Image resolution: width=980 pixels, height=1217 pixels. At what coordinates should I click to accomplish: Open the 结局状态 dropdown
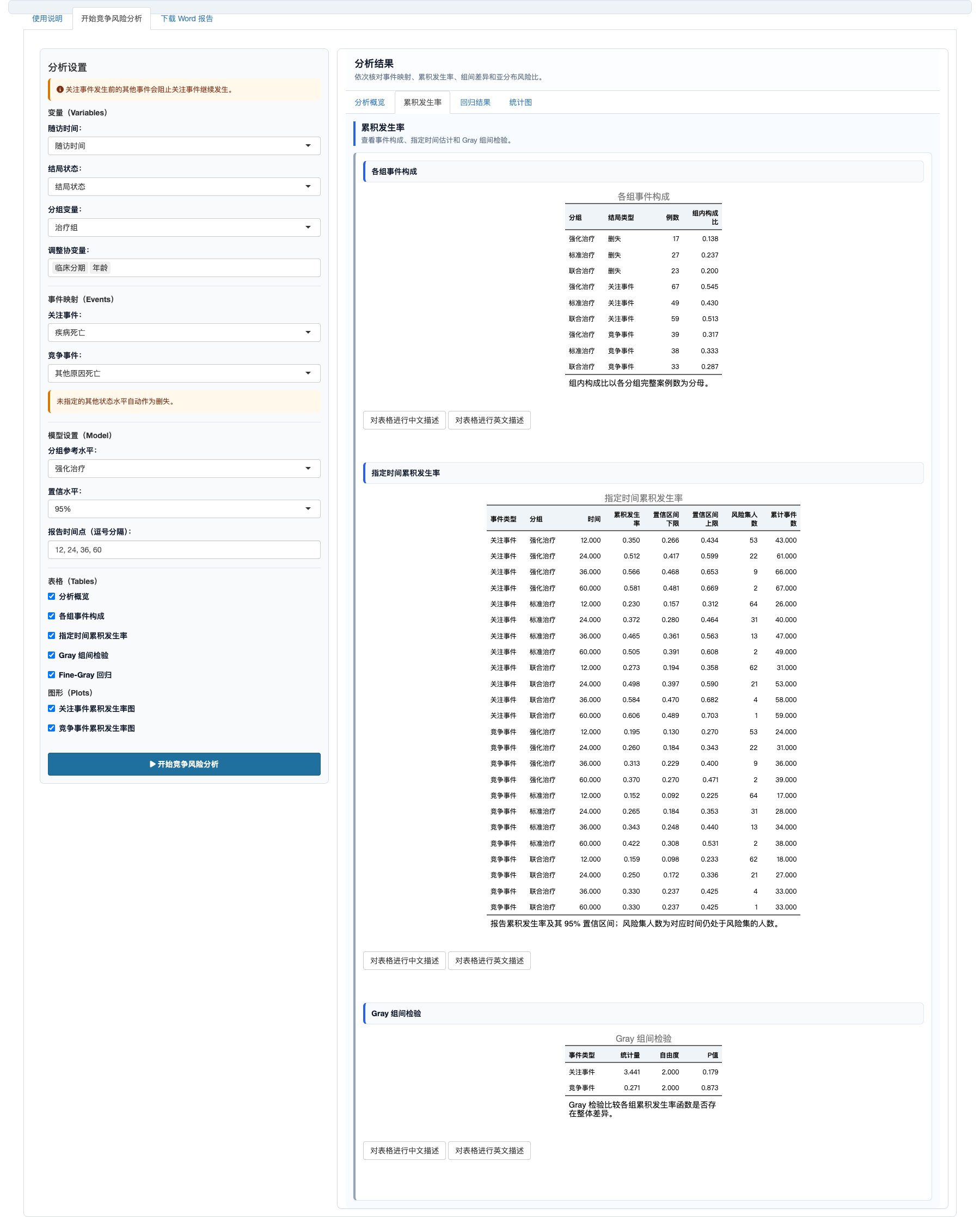click(x=184, y=186)
